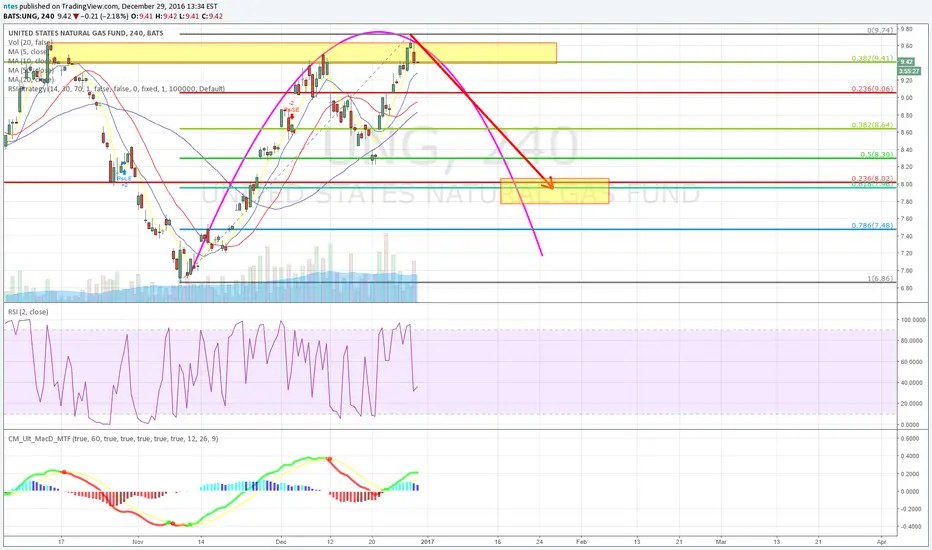Click the 'Dec' label on the time axis
The height and width of the screenshot is (550, 932).
[x=281, y=542]
